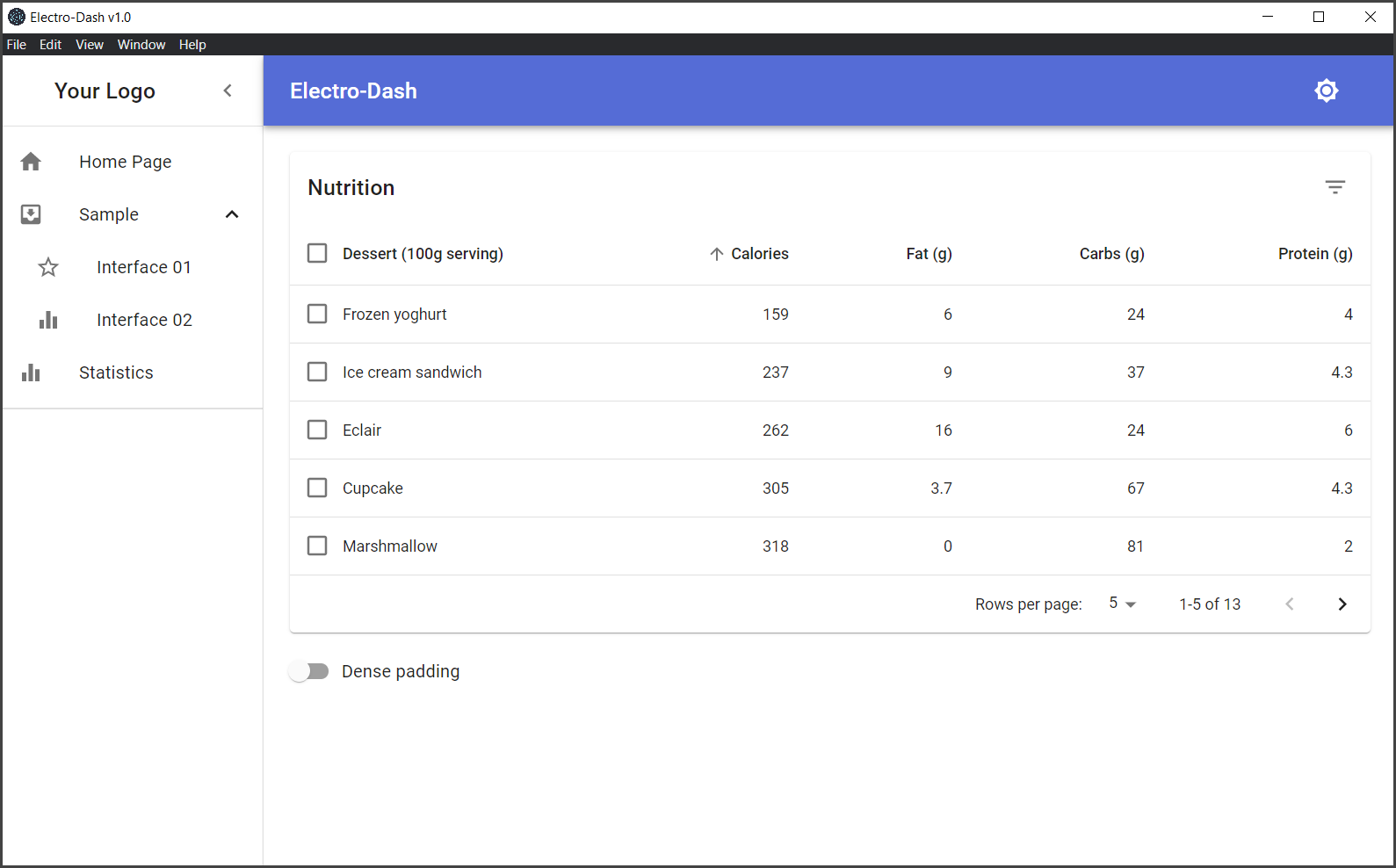
Task: Click the brightness theme toggle icon
Action: 1326,90
